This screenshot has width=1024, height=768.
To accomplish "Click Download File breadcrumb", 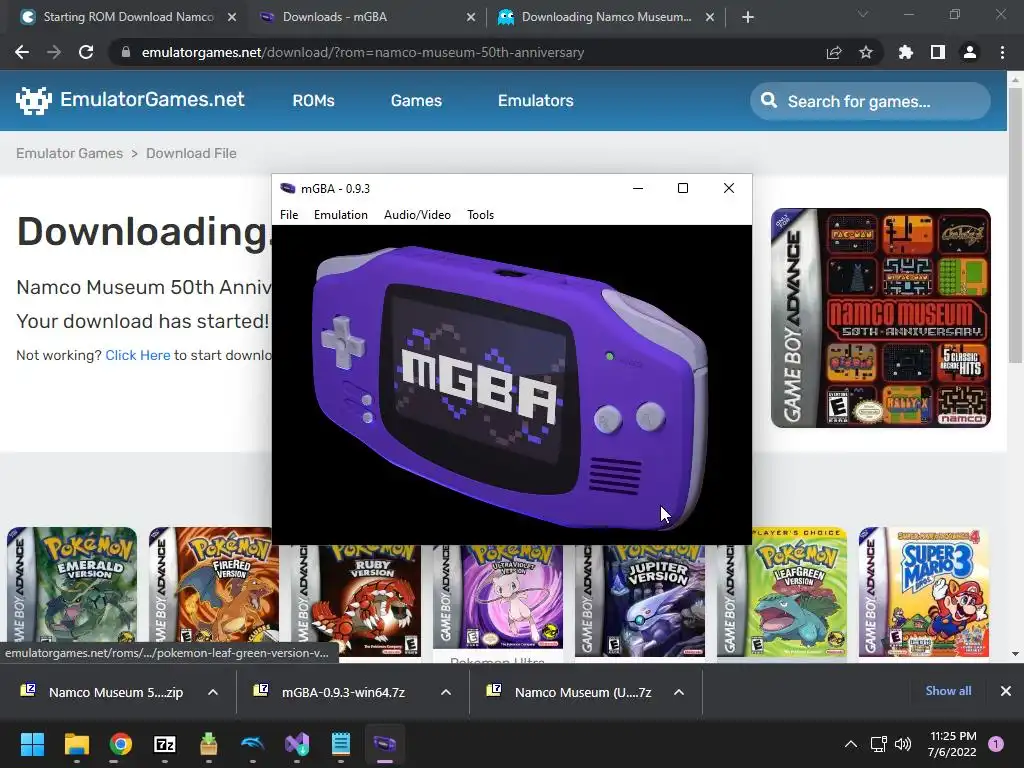I will tap(191, 153).
